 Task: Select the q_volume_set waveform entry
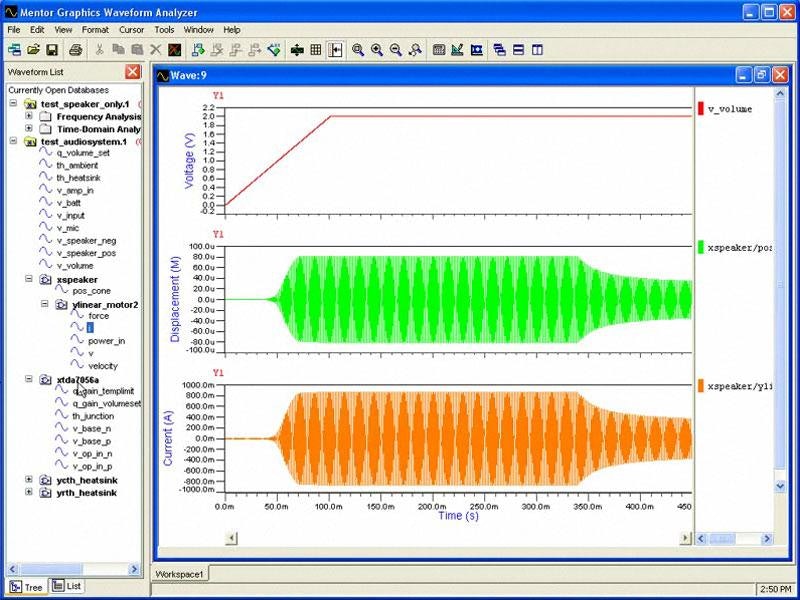[x=83, y=153]
